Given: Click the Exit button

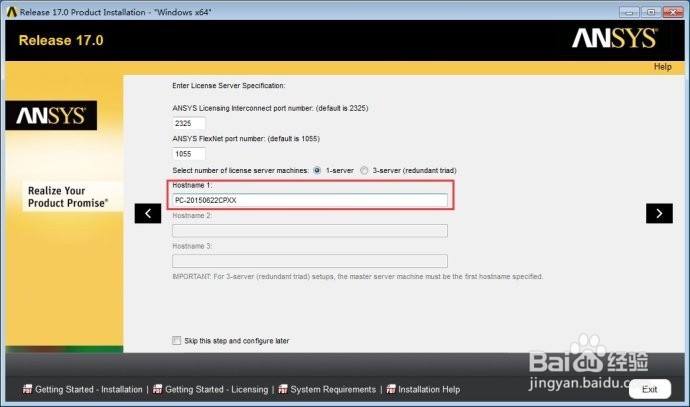Looking at the screenshot, I should tap(650, 389).
